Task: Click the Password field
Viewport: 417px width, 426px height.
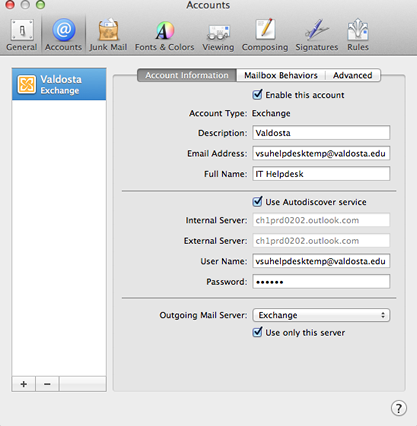Action: (321, 282)
